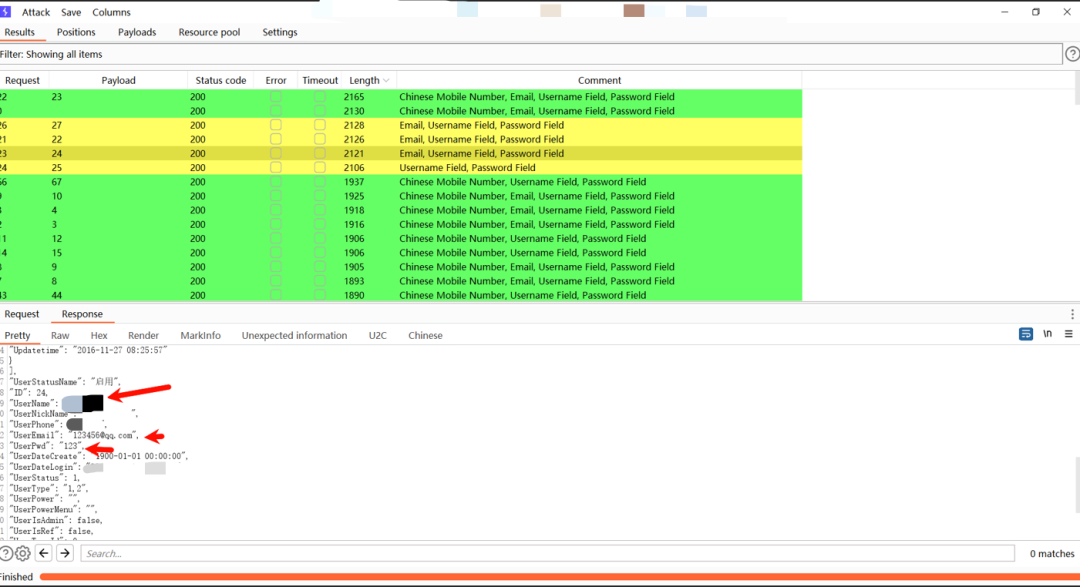Tick Error checkbox in payload 25 row

click(276, 167)
